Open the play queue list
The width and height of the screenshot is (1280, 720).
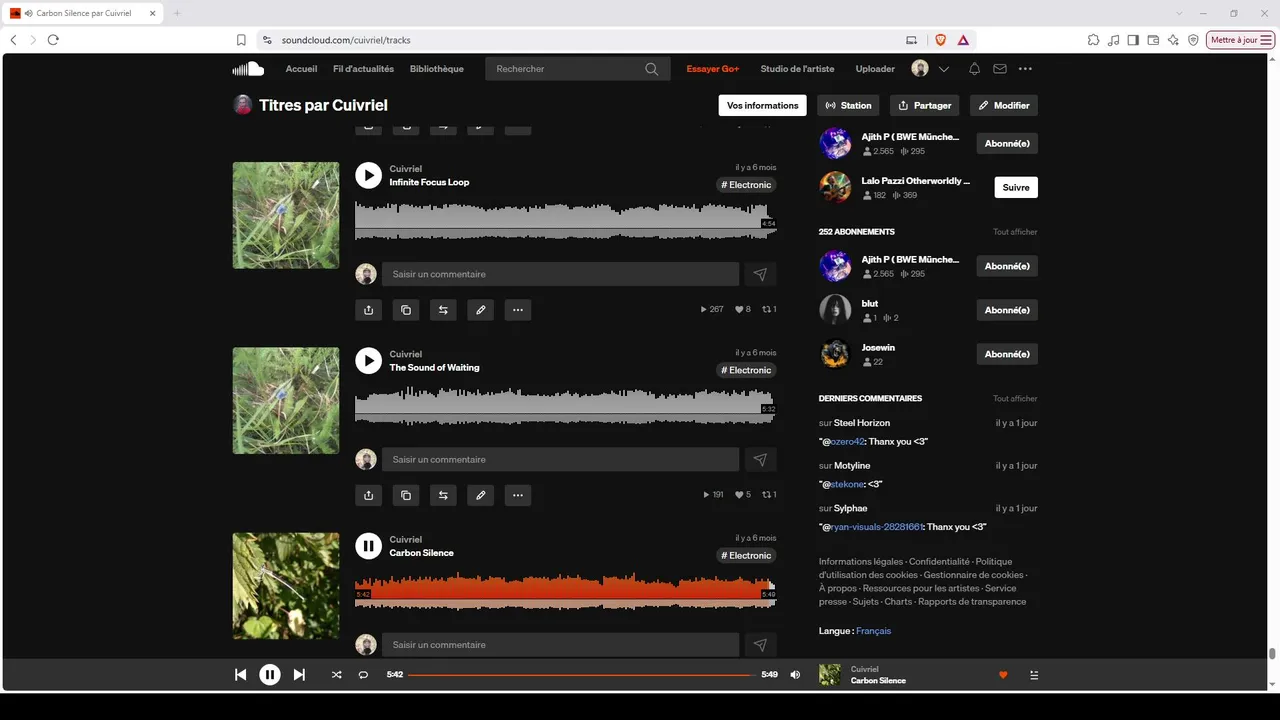point(1034,675)
